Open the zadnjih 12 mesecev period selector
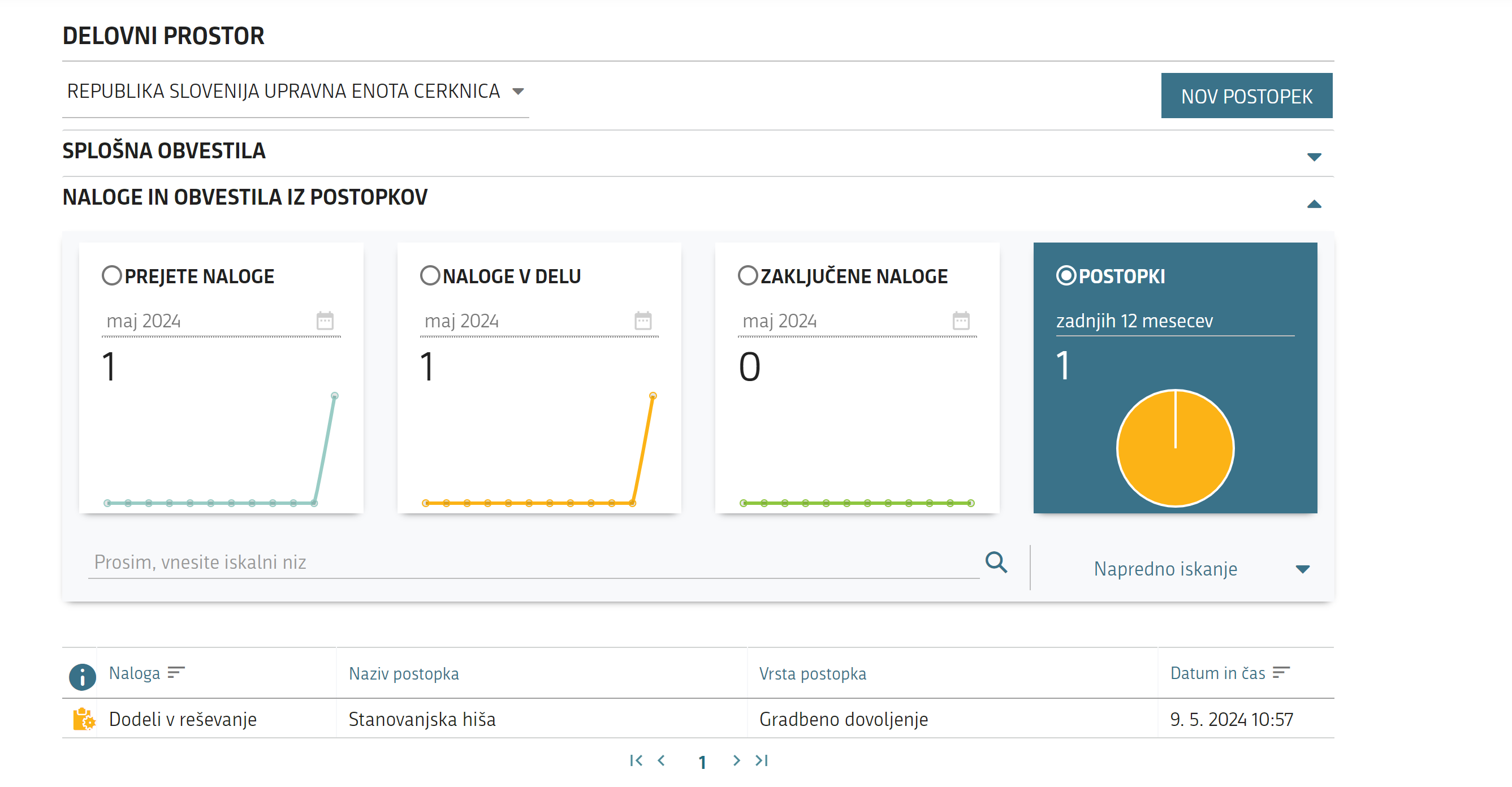The width and height of the screenshot is (1512, 787). pos(1174,321)
